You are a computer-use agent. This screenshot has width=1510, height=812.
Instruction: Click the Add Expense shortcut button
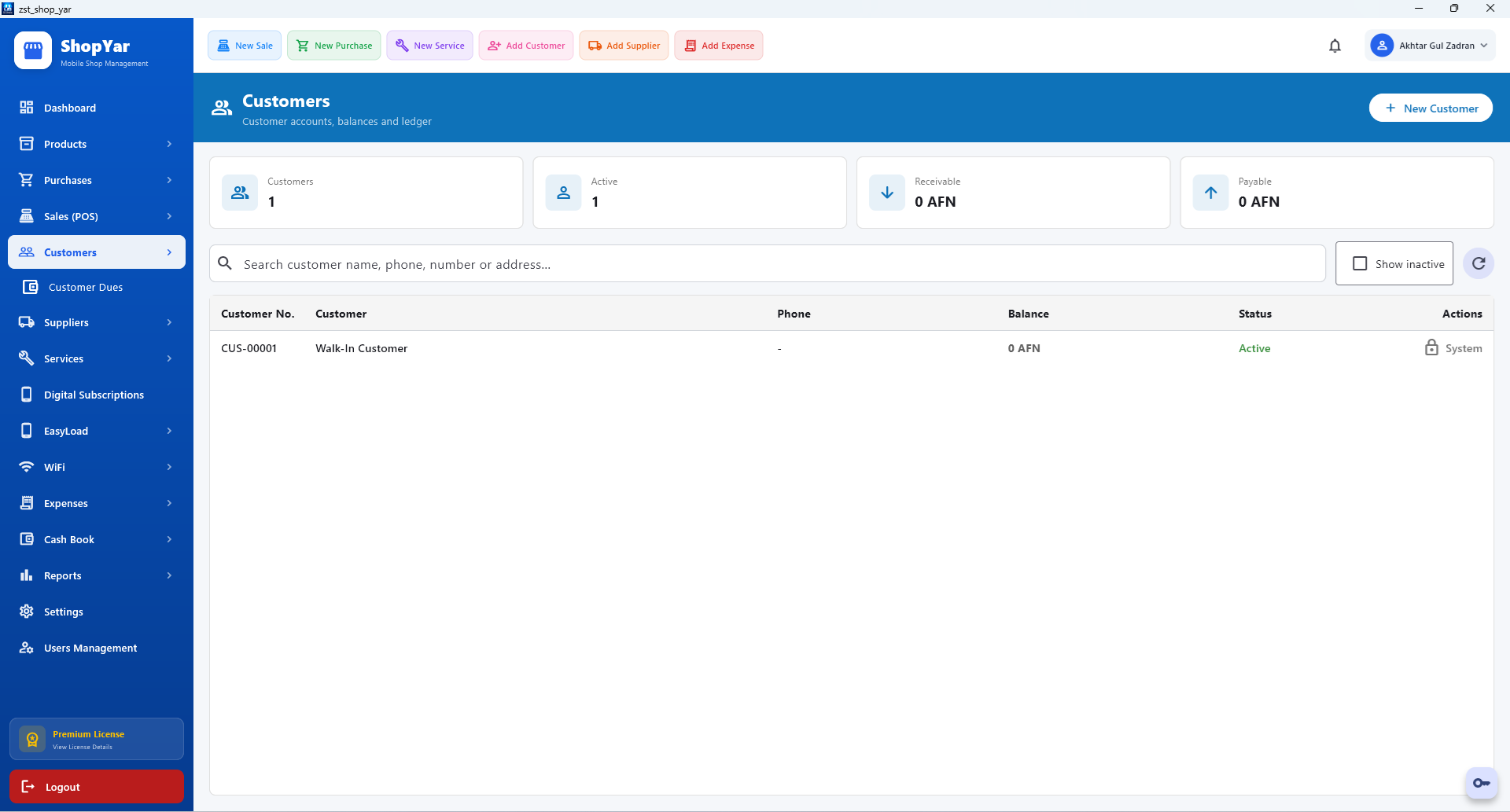click(719, 46)
